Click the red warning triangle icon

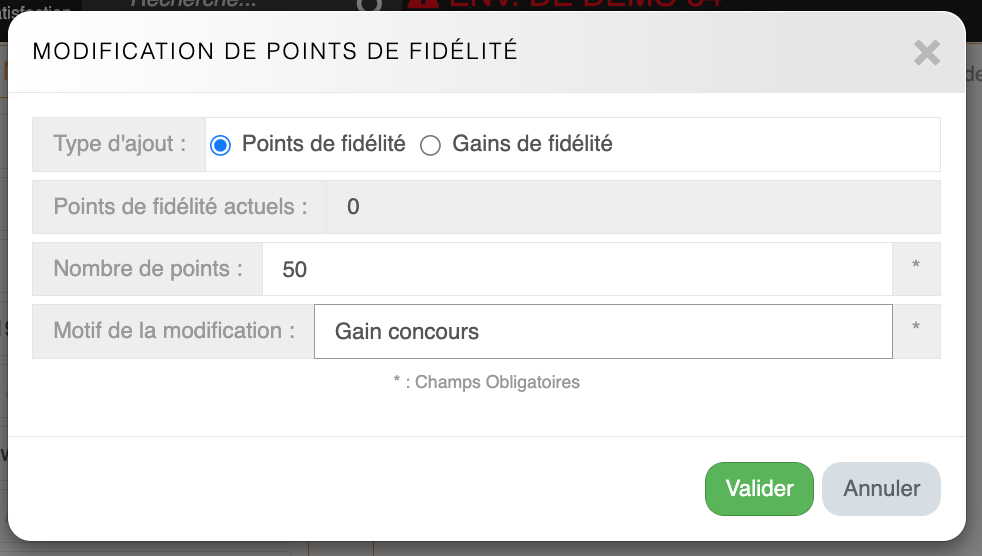click(423, 4)
